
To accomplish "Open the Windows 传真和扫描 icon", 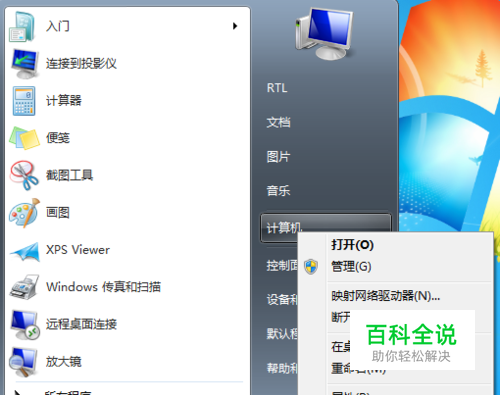I will tap(24, 287).
